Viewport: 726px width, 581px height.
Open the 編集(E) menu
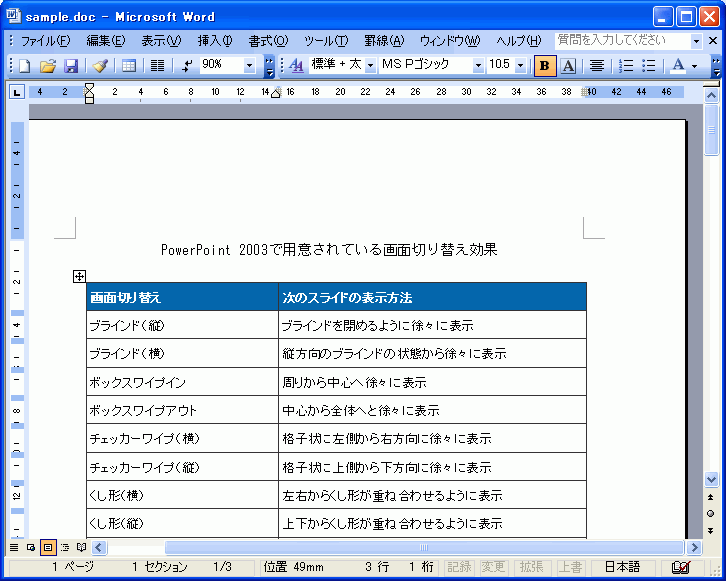point(106,41)
